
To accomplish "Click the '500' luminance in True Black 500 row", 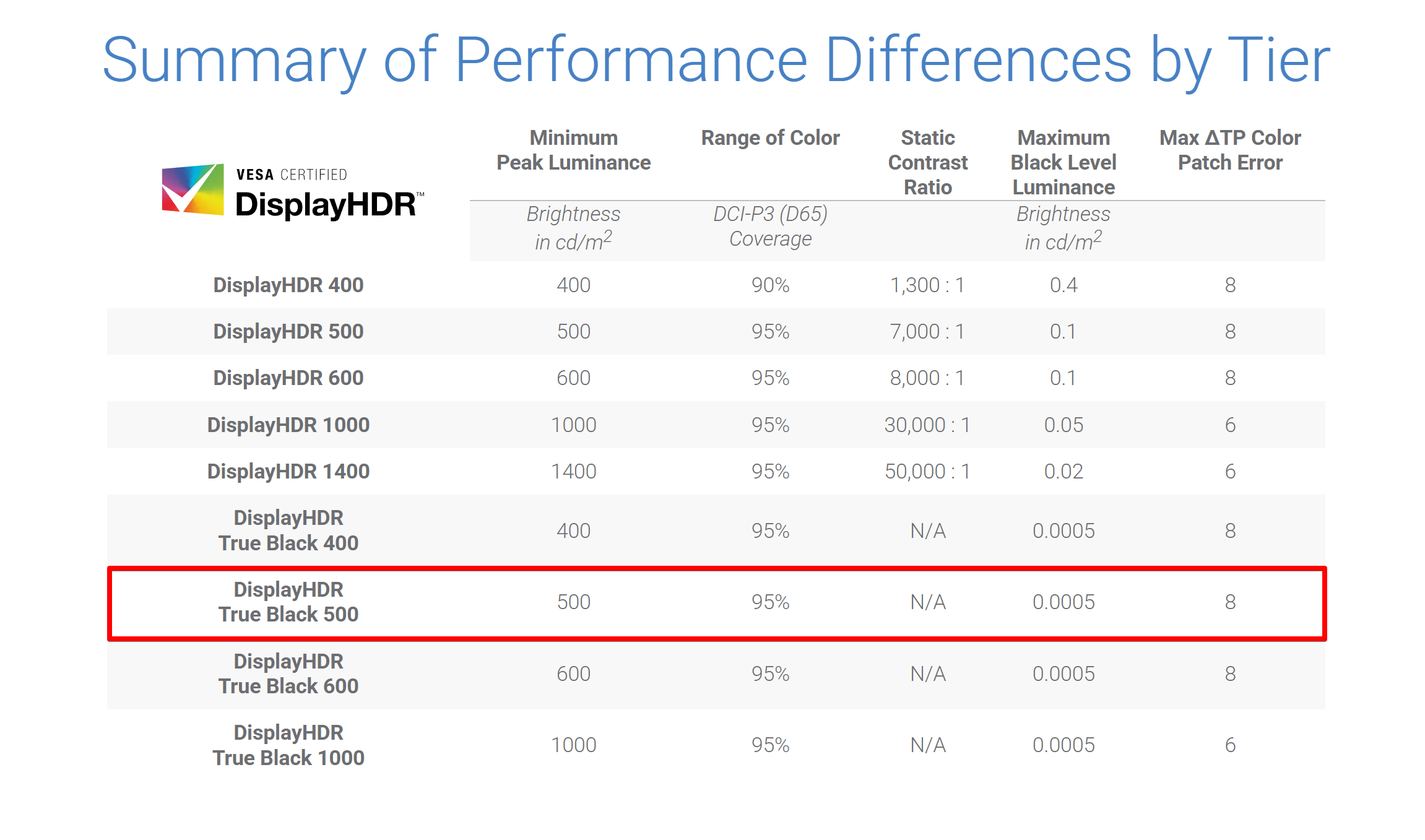I will 574,602.
